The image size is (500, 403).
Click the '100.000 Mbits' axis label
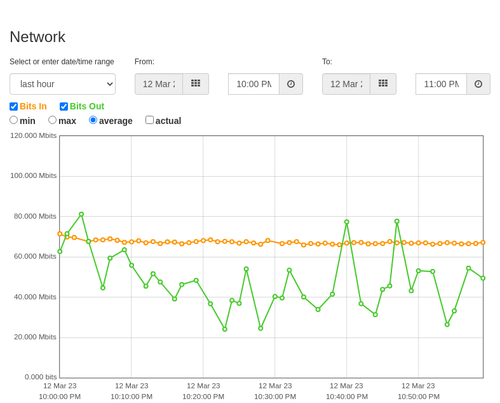[x=33, y=176]
